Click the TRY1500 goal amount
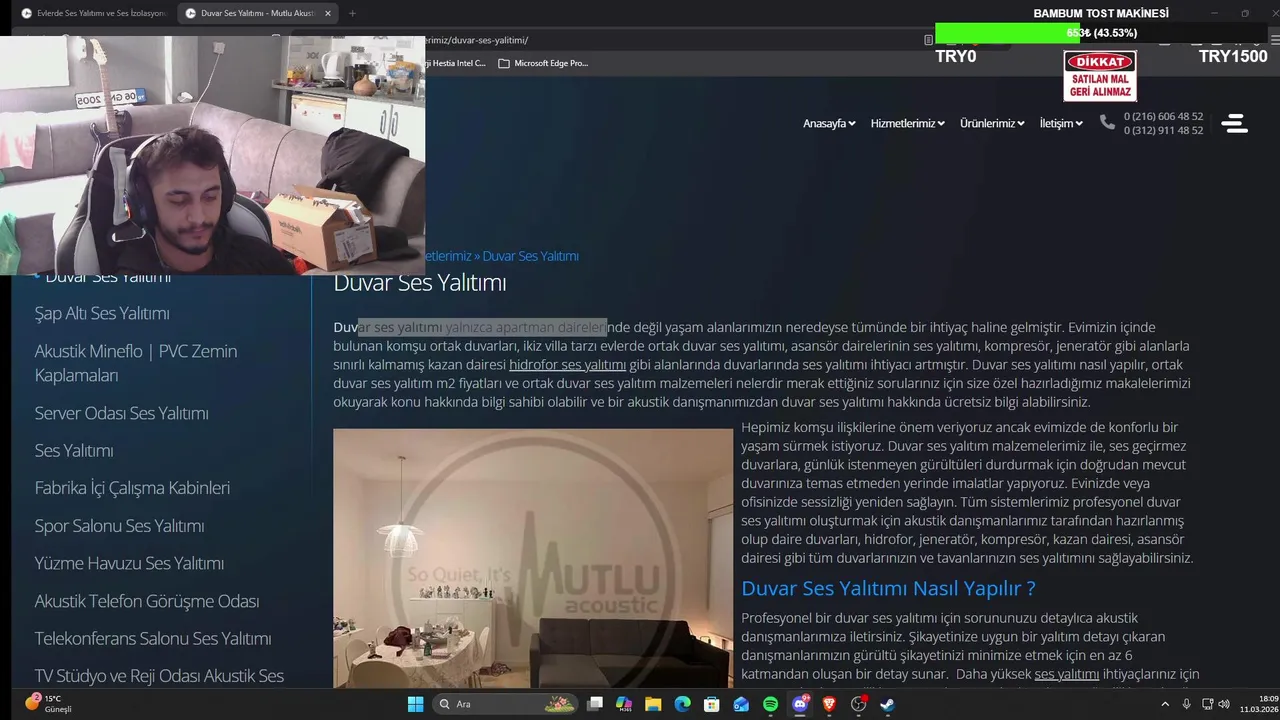 click(x=1233, y=56)
